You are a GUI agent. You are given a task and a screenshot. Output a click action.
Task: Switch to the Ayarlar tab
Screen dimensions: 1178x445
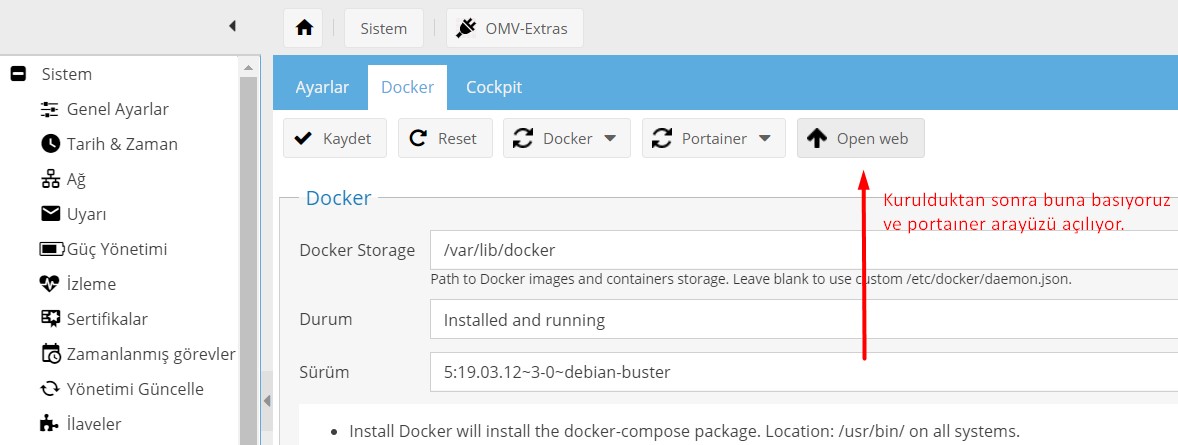pyautogui.click(x=322, y=87)
